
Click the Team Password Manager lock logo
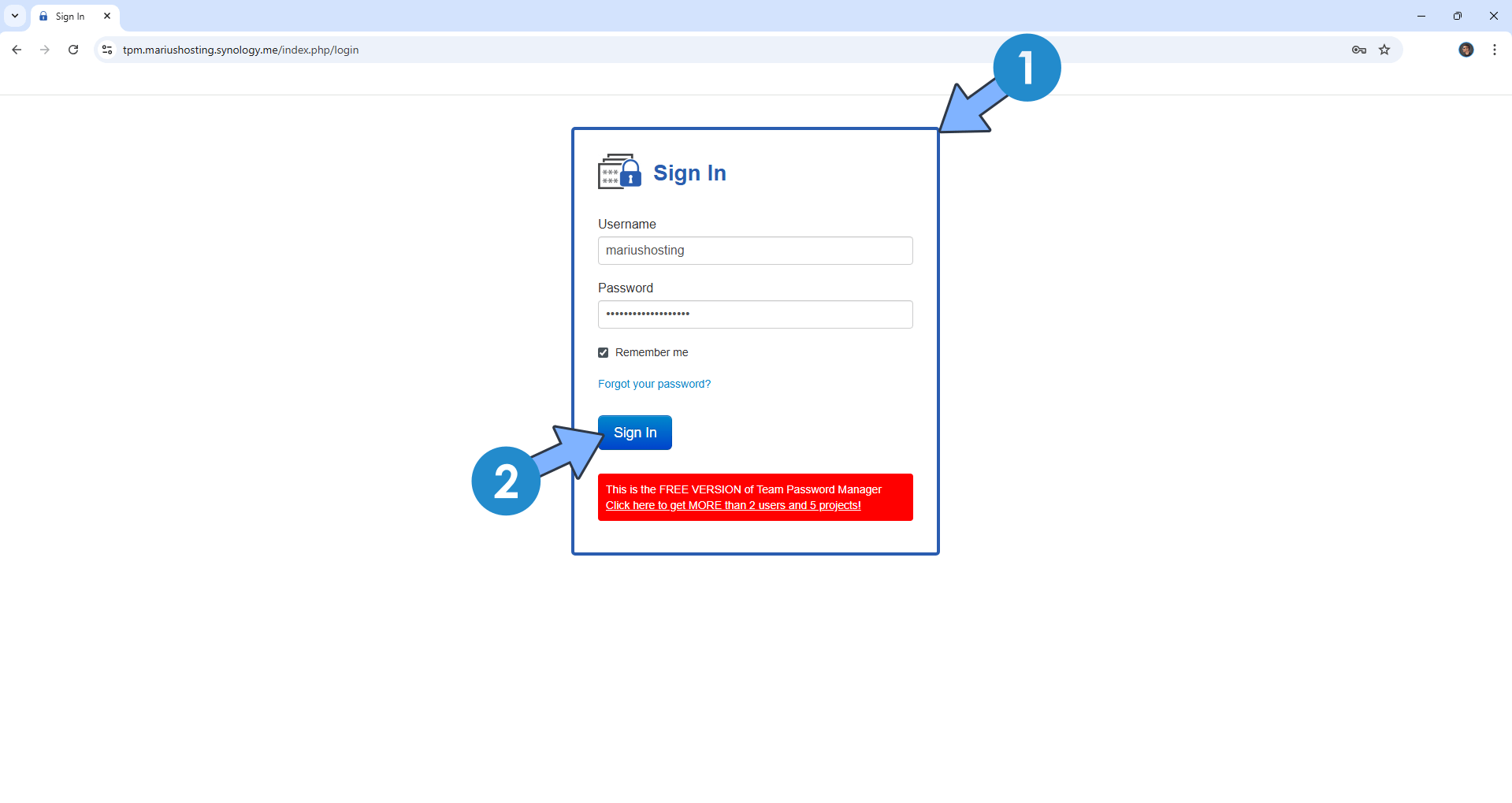(x=619, y=172)
